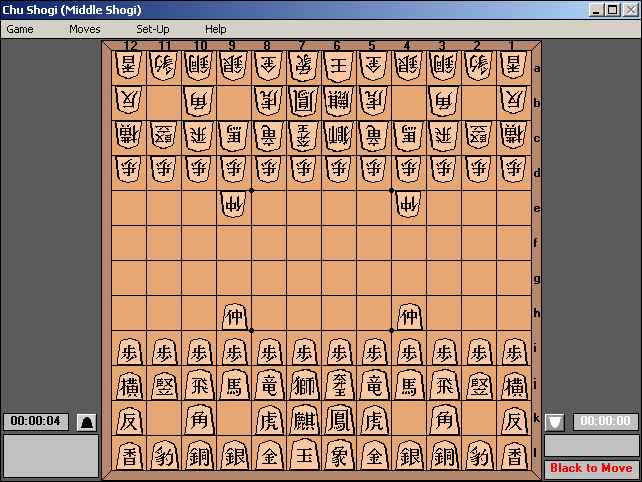The width and height of the screenshot is (642, 482).
Task: Click White's pawn on square 6d
Action: click(x=339, y=170)
